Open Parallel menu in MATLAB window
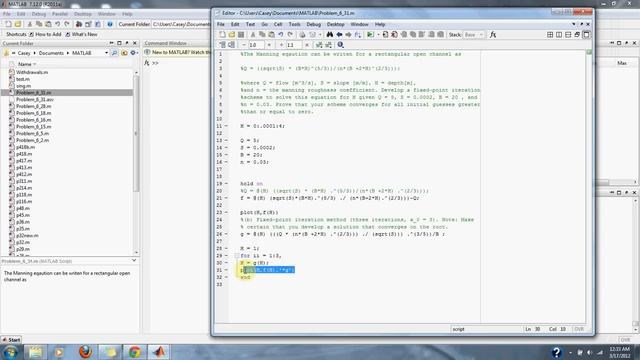Screen dimensions: 640x360 pyautogui.click(x=60, y=14)
